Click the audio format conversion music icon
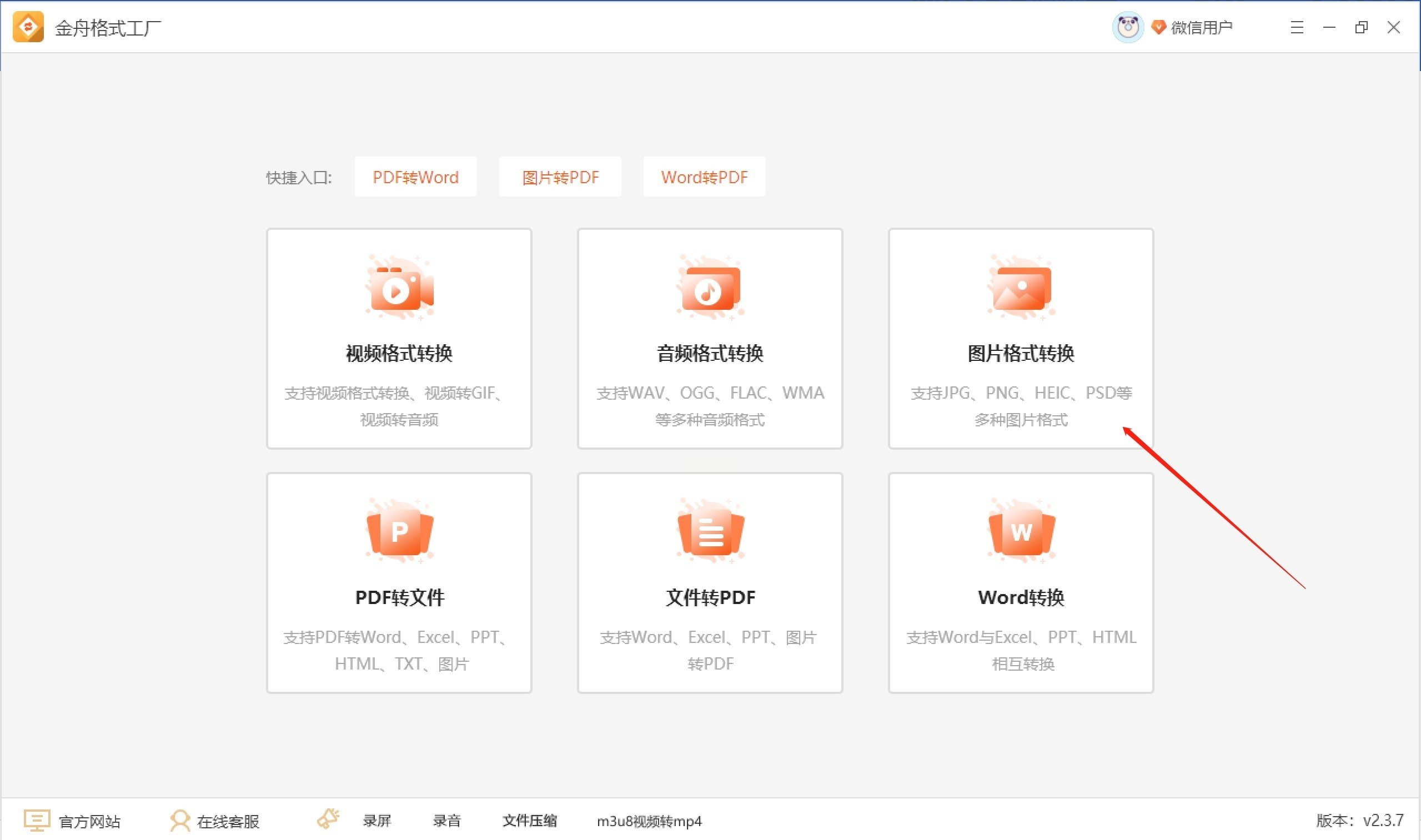Viewport: 1421px width, 840px height. [710, 289]
